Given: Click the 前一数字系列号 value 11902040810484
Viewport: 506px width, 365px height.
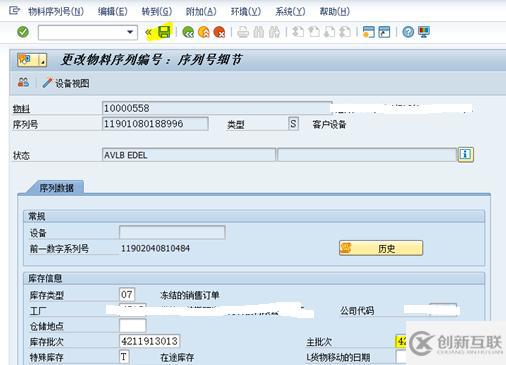Looking at the screenshot, I should [x=155, y=248].
